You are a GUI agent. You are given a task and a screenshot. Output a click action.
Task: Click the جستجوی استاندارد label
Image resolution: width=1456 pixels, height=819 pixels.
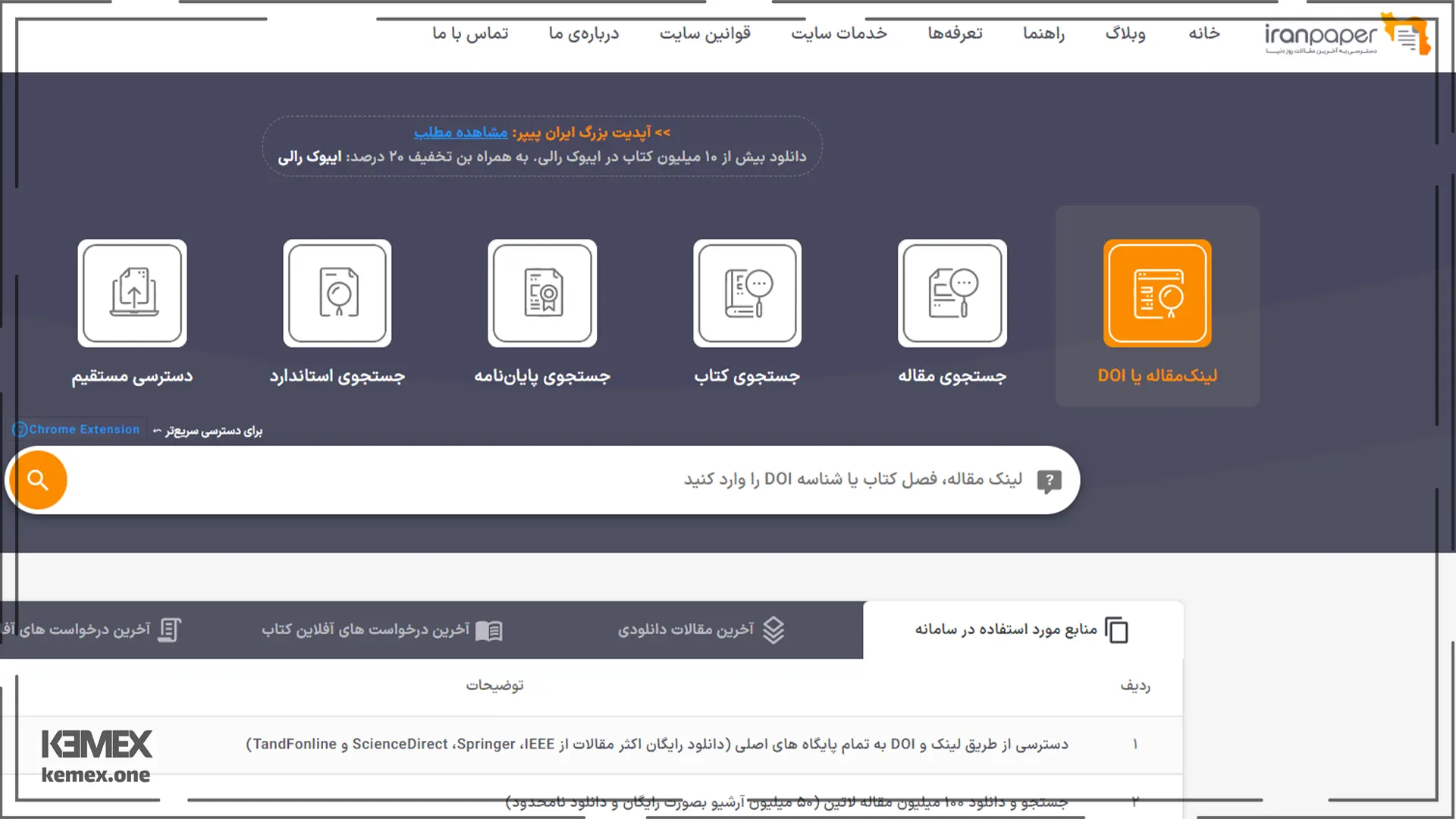coord(337,376)
